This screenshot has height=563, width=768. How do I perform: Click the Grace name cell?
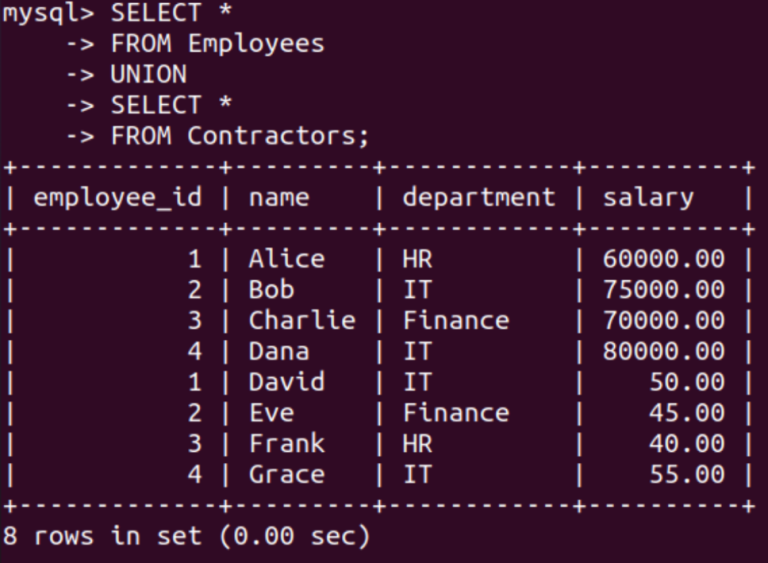pos(286,474)
